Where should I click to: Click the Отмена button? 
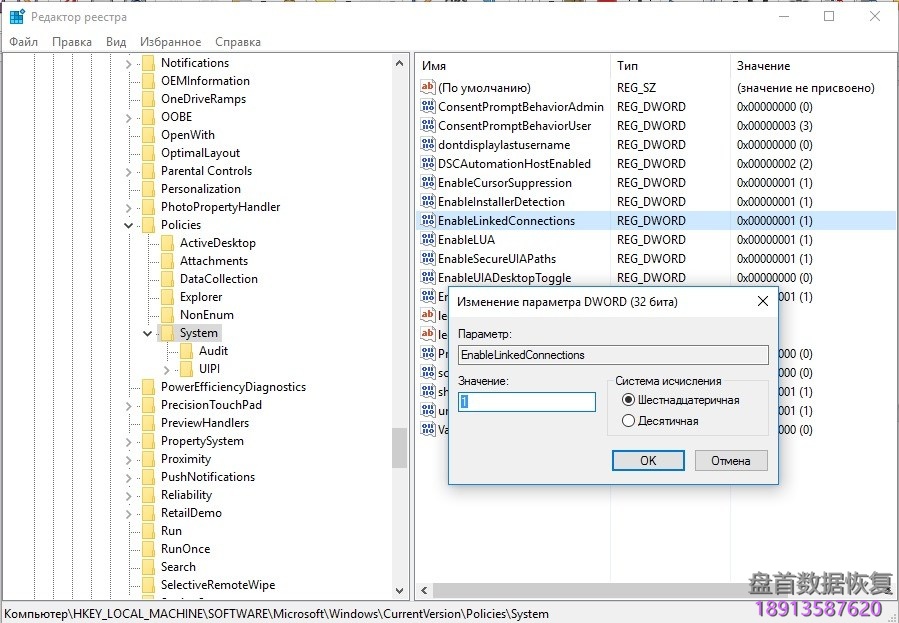pos(730,460)
